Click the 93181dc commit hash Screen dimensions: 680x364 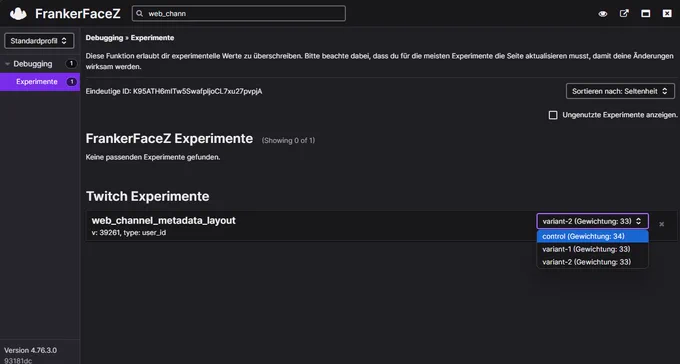pos(18,360)
